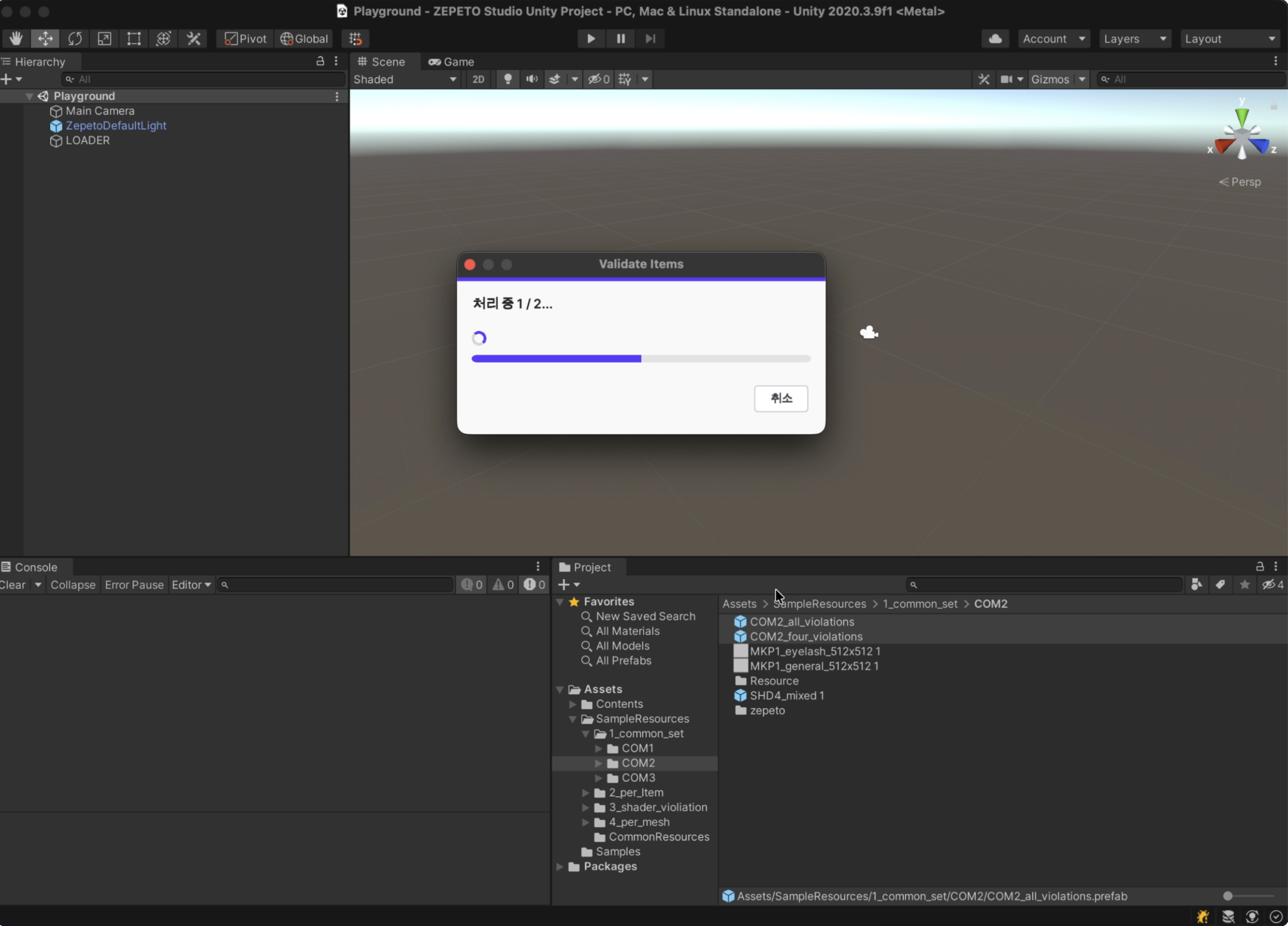The height and width of the screenshot is (926, 1288).
Task: Select the Rotate tool
Action: pyautogui.click(x=75, y=39)
